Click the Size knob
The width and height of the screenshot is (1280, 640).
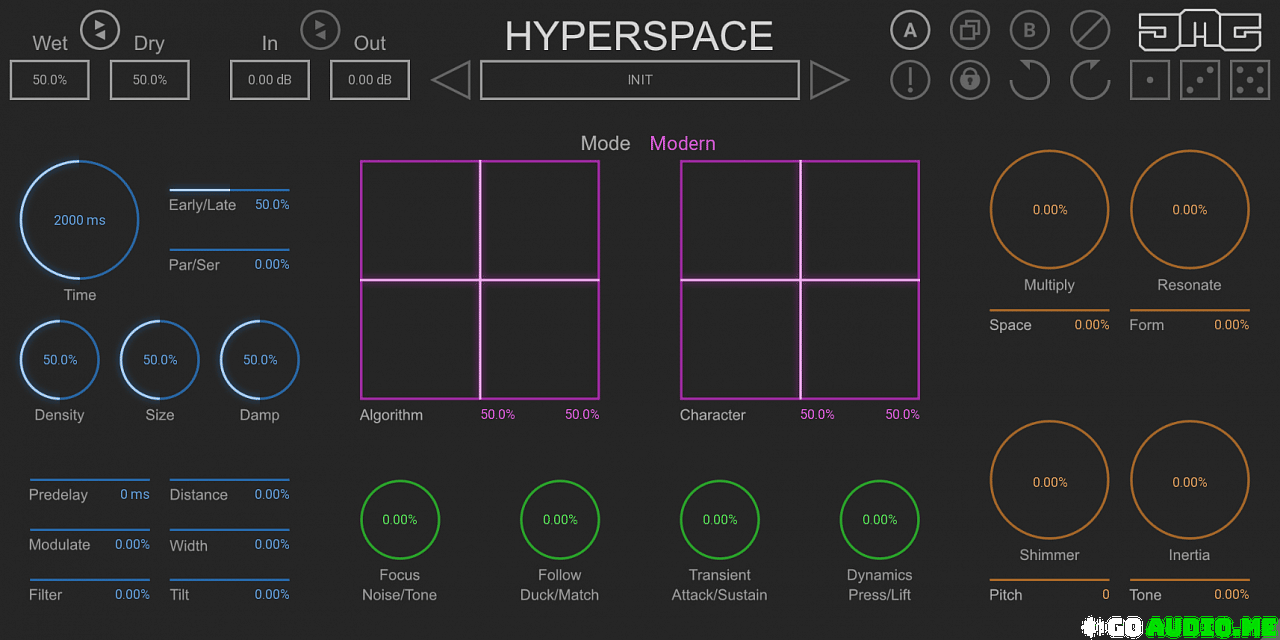tap(160, 360)
